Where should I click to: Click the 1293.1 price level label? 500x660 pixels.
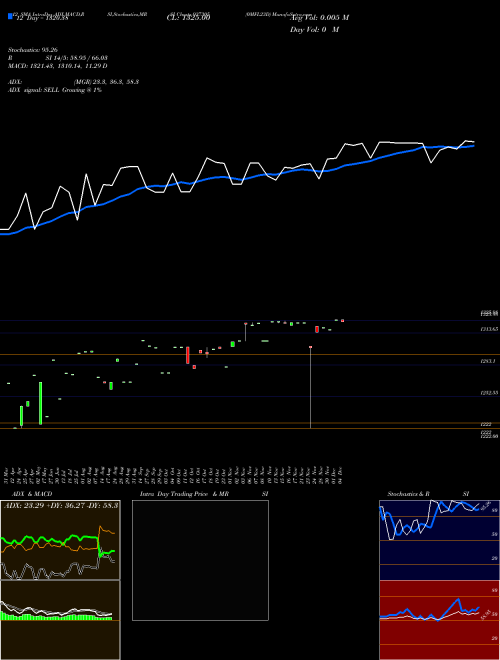tap(489, 361)
